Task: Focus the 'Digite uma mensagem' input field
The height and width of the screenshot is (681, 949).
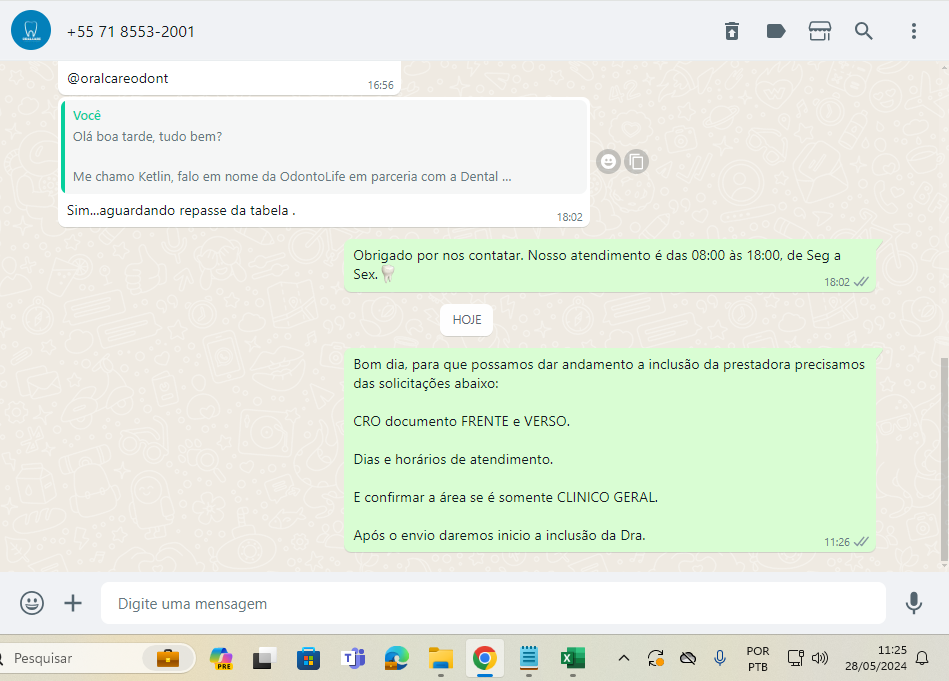Action: pos(493,603)
